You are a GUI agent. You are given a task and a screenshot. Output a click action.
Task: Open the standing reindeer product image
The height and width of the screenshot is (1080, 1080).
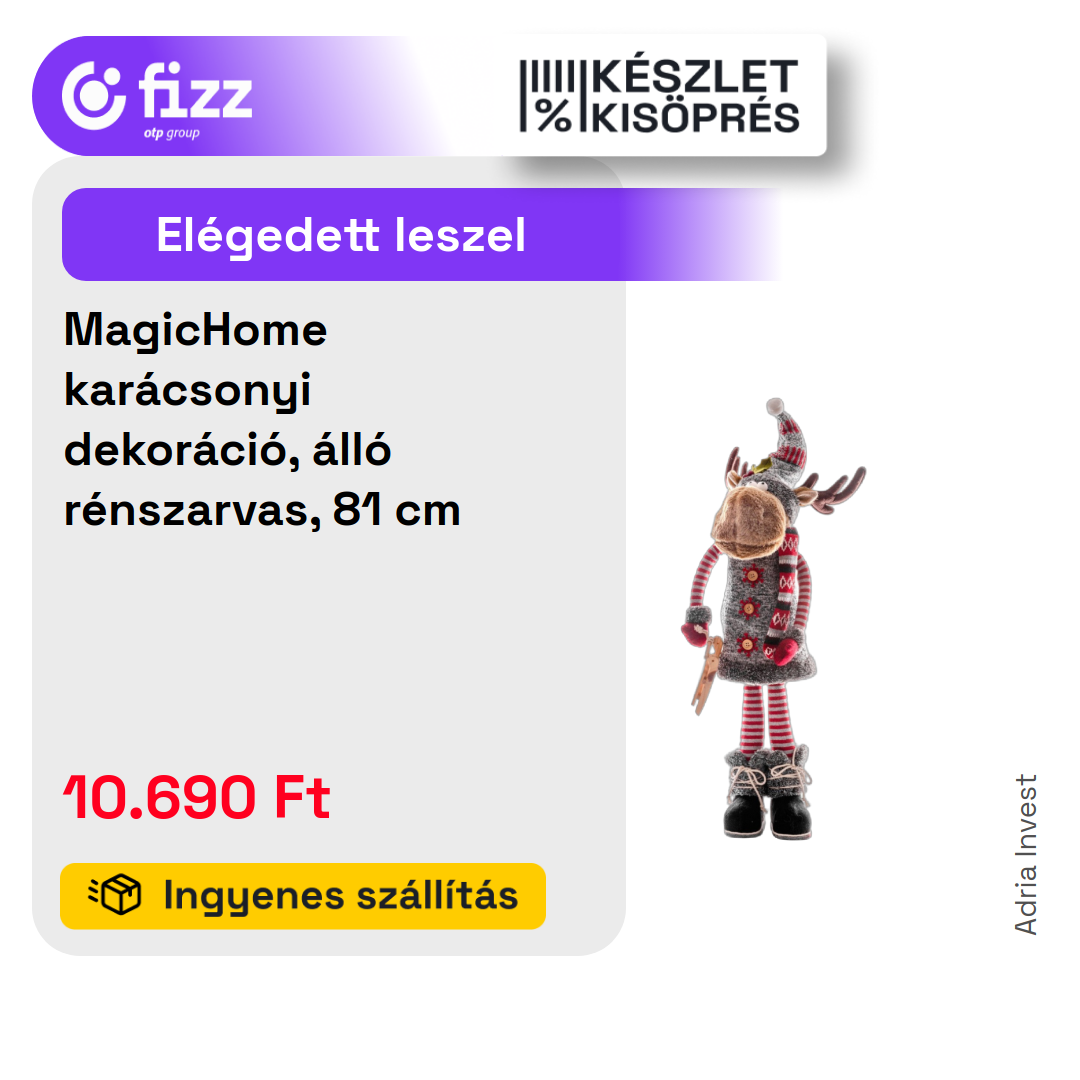coord(771,618)
